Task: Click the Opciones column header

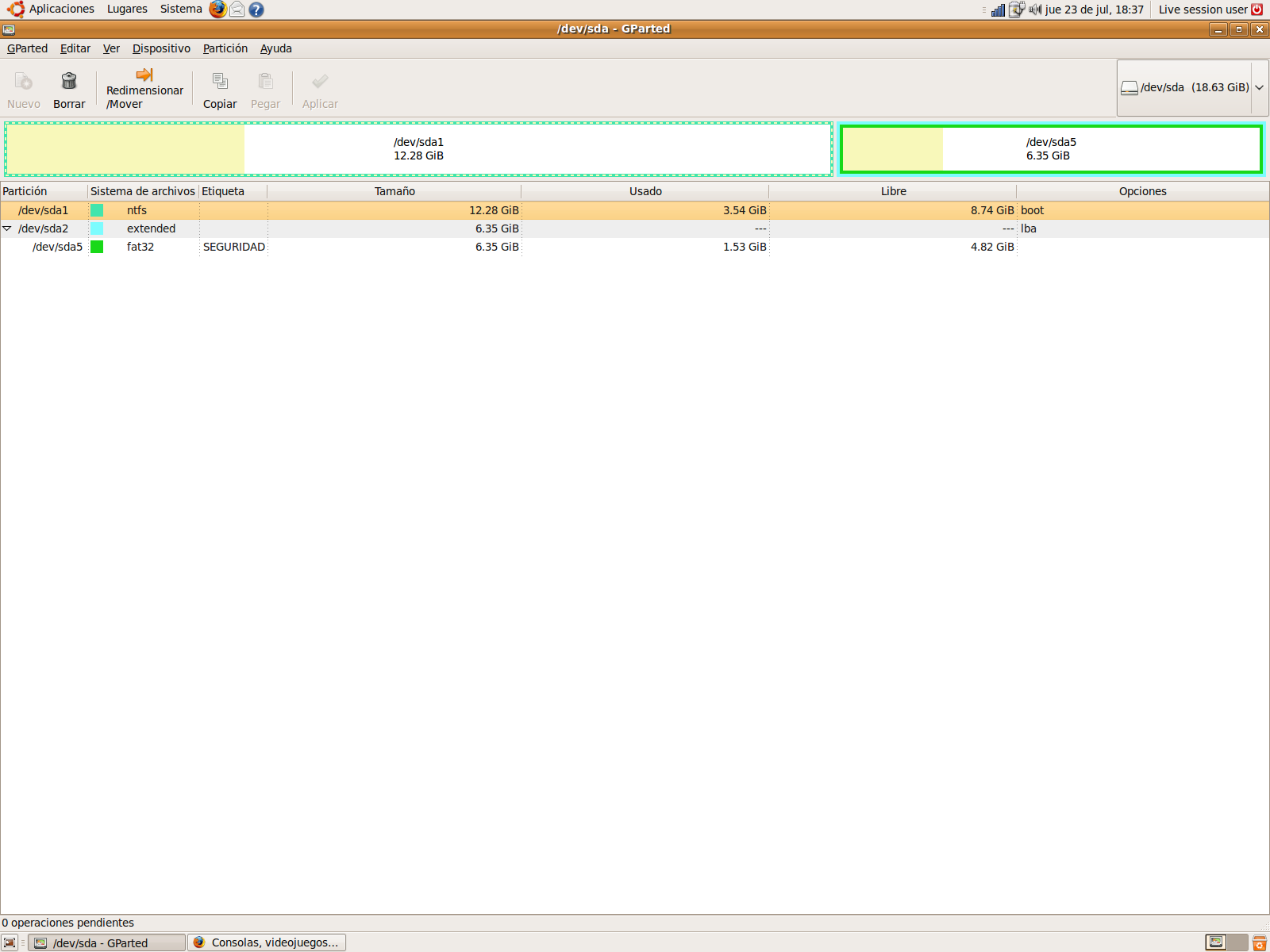Action: 1143,191
